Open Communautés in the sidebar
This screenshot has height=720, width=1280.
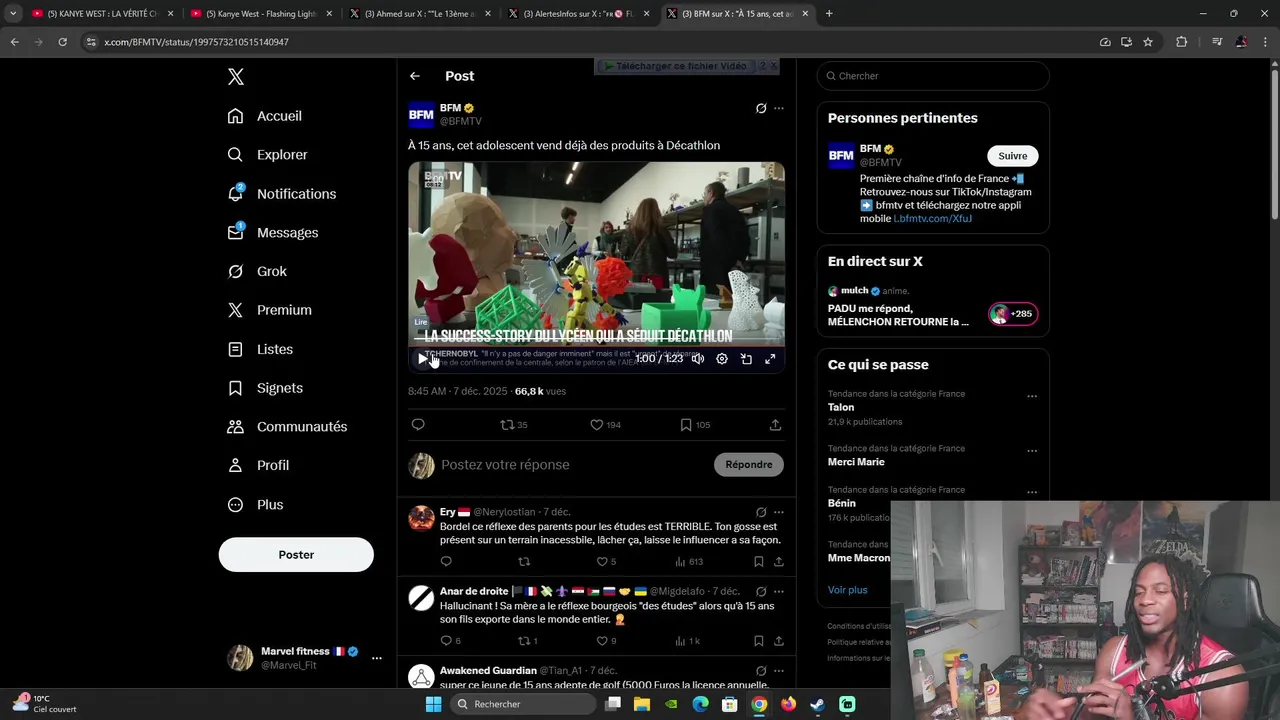(286, 427)
